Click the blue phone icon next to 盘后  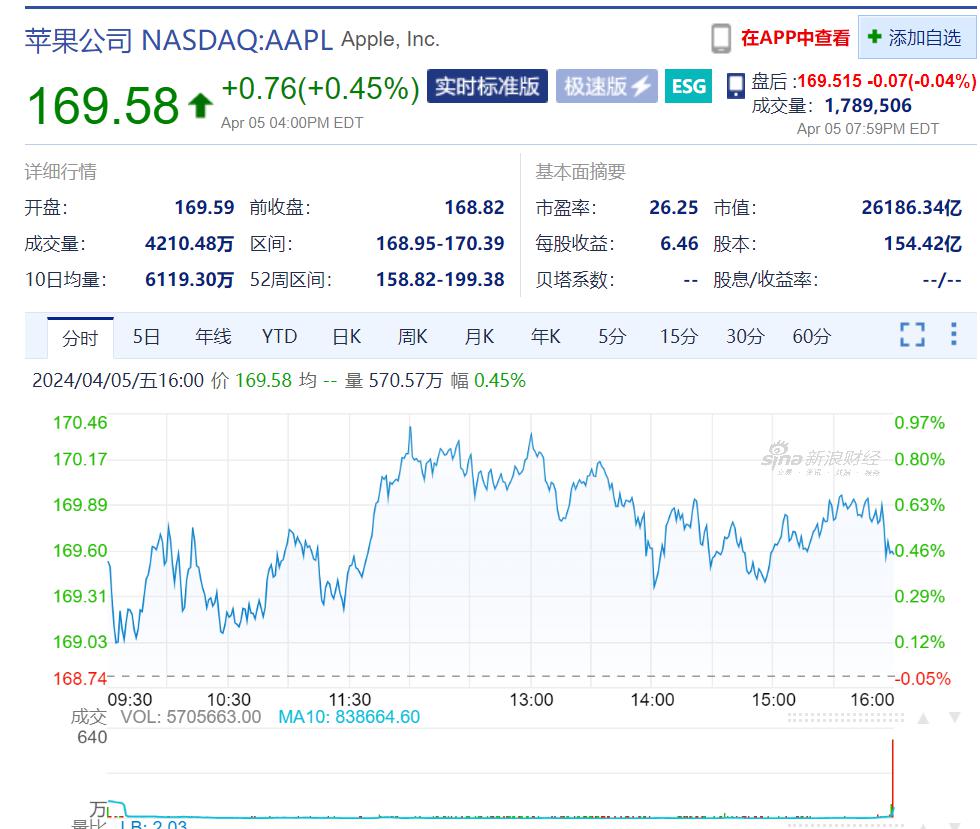736,85
